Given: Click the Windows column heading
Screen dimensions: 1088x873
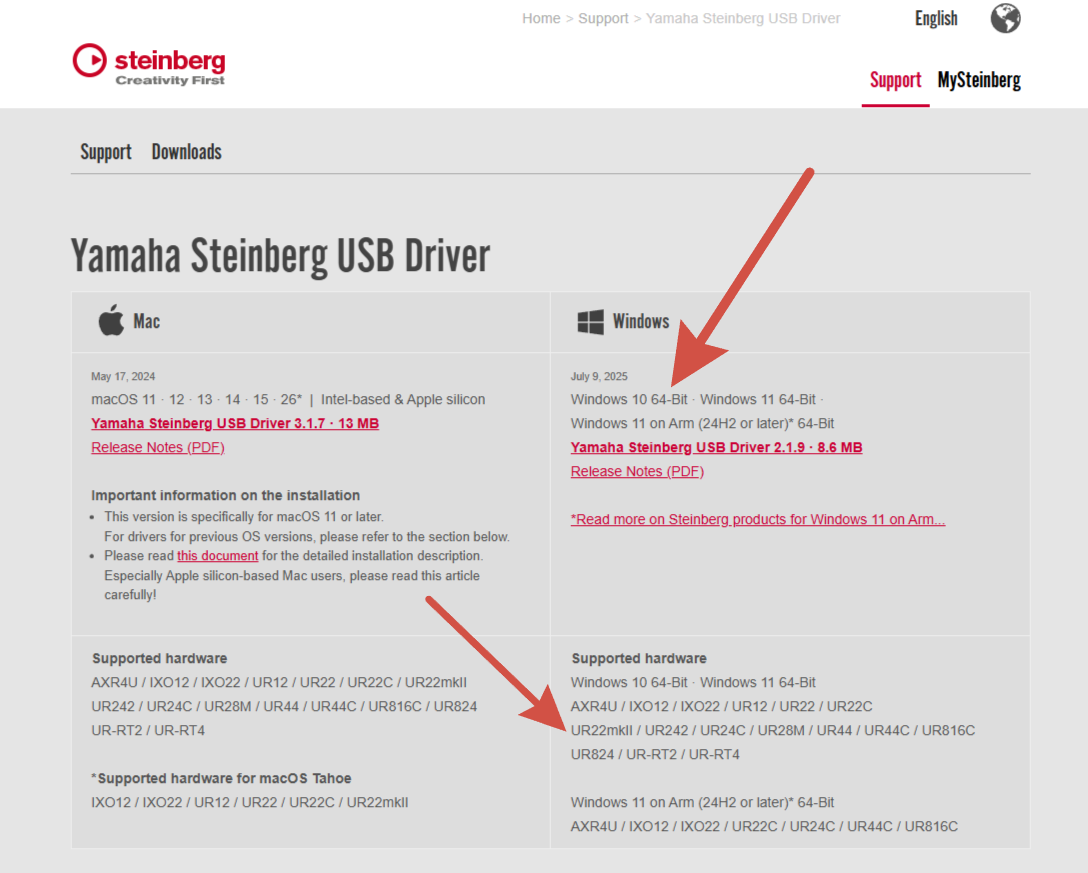Looking at the screenshot, I should (x=641, y=321).
